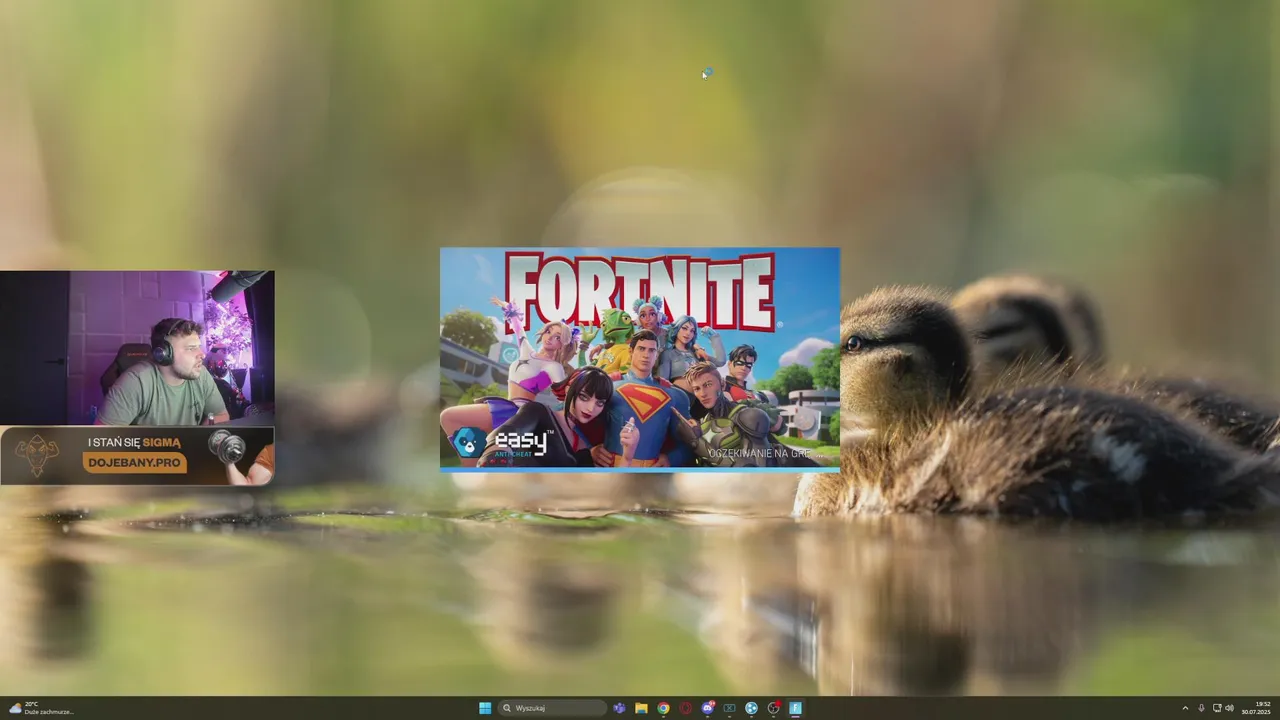This screenshot has height=720, width=1280.
Task: Open the clock and date flyout
Action: tap(1256, 708)
